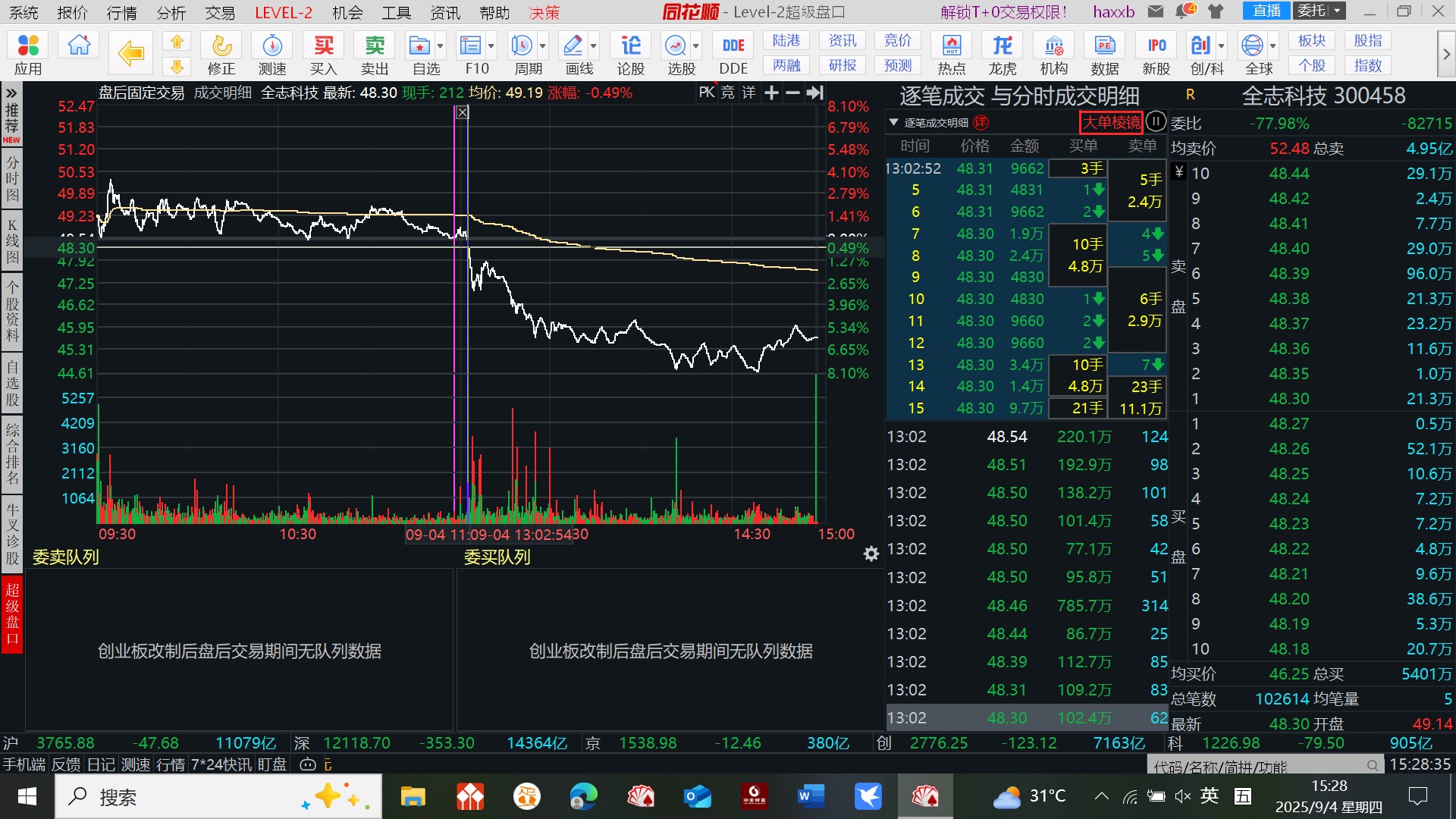Screen dimensions: 1456x819
Task: Toggle the ¥ icon beside sell level 10
Action: click(x=1178, y=172)
